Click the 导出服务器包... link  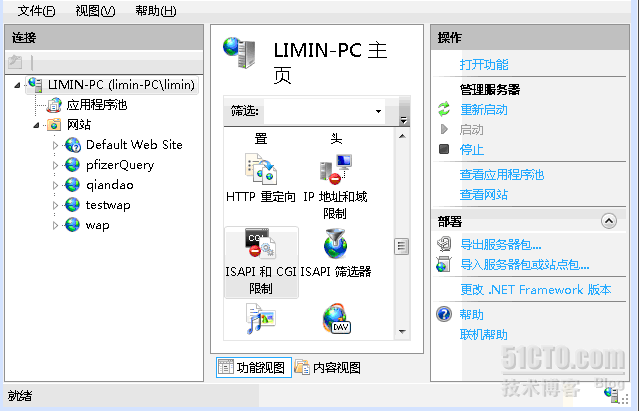[x=501, y=244]
